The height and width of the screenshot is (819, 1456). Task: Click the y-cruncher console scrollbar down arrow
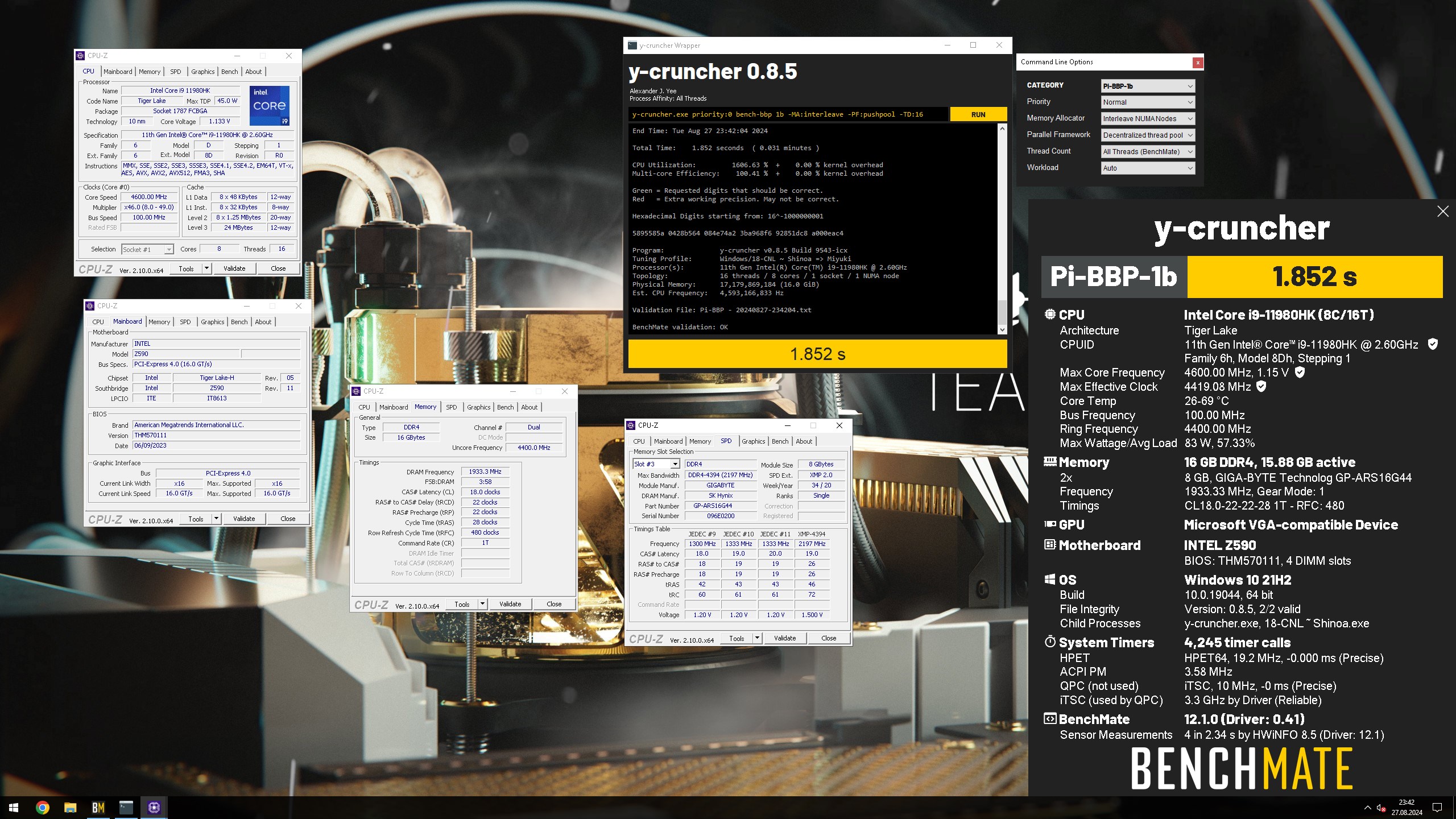tap(1002, 330)
